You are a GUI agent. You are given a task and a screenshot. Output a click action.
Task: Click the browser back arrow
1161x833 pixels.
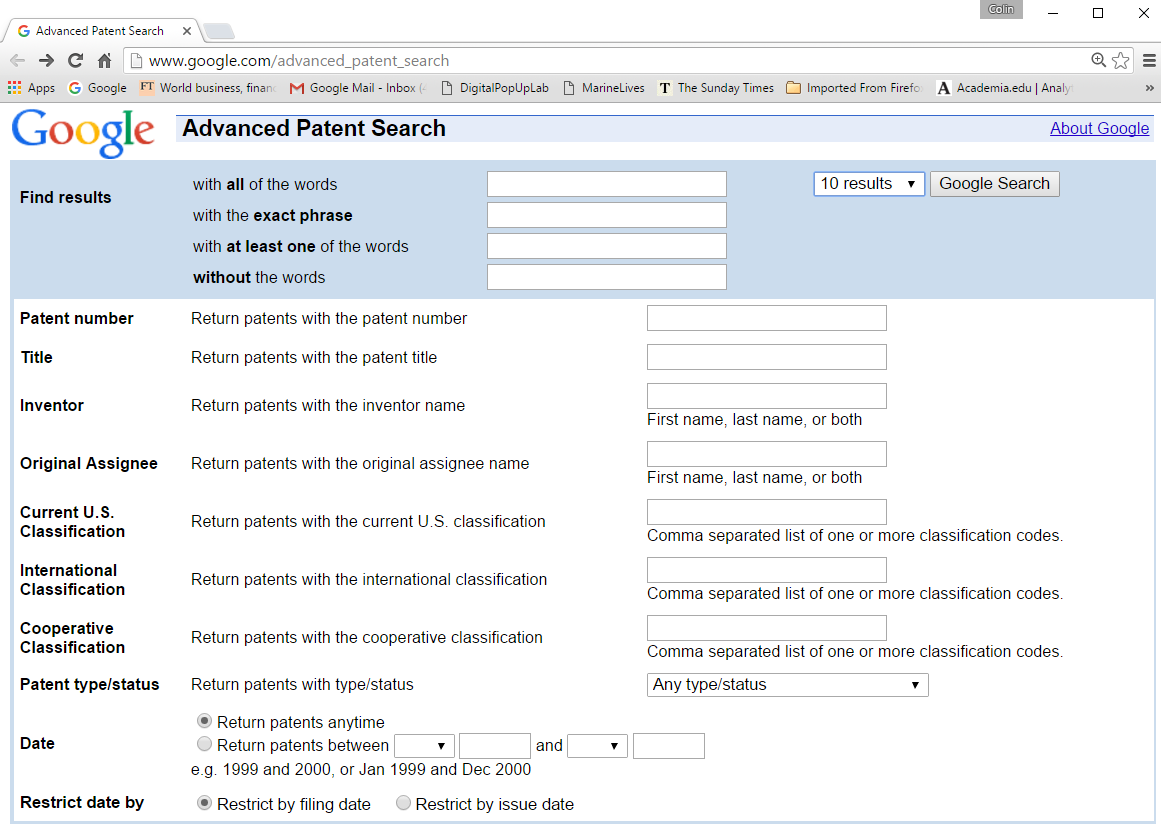tap(18, 60)
